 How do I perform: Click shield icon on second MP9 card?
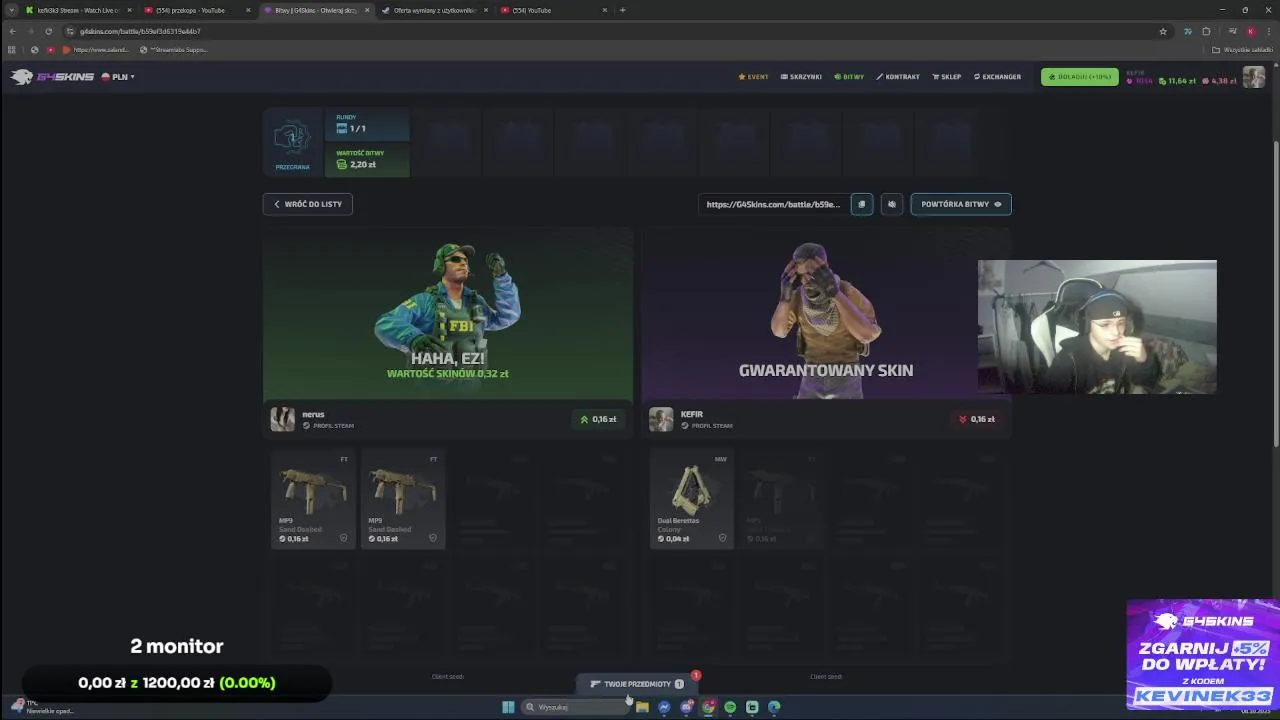(432, 538)
